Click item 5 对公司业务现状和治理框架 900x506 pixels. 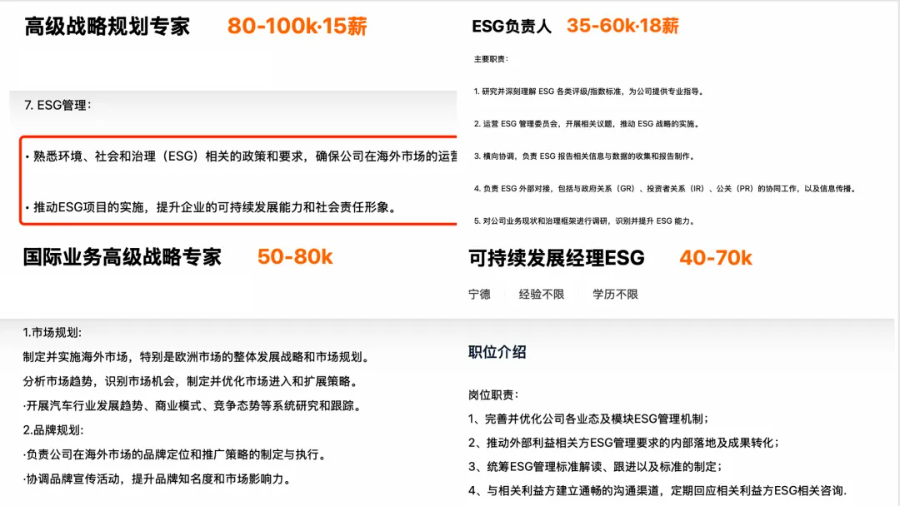(584, 221)
